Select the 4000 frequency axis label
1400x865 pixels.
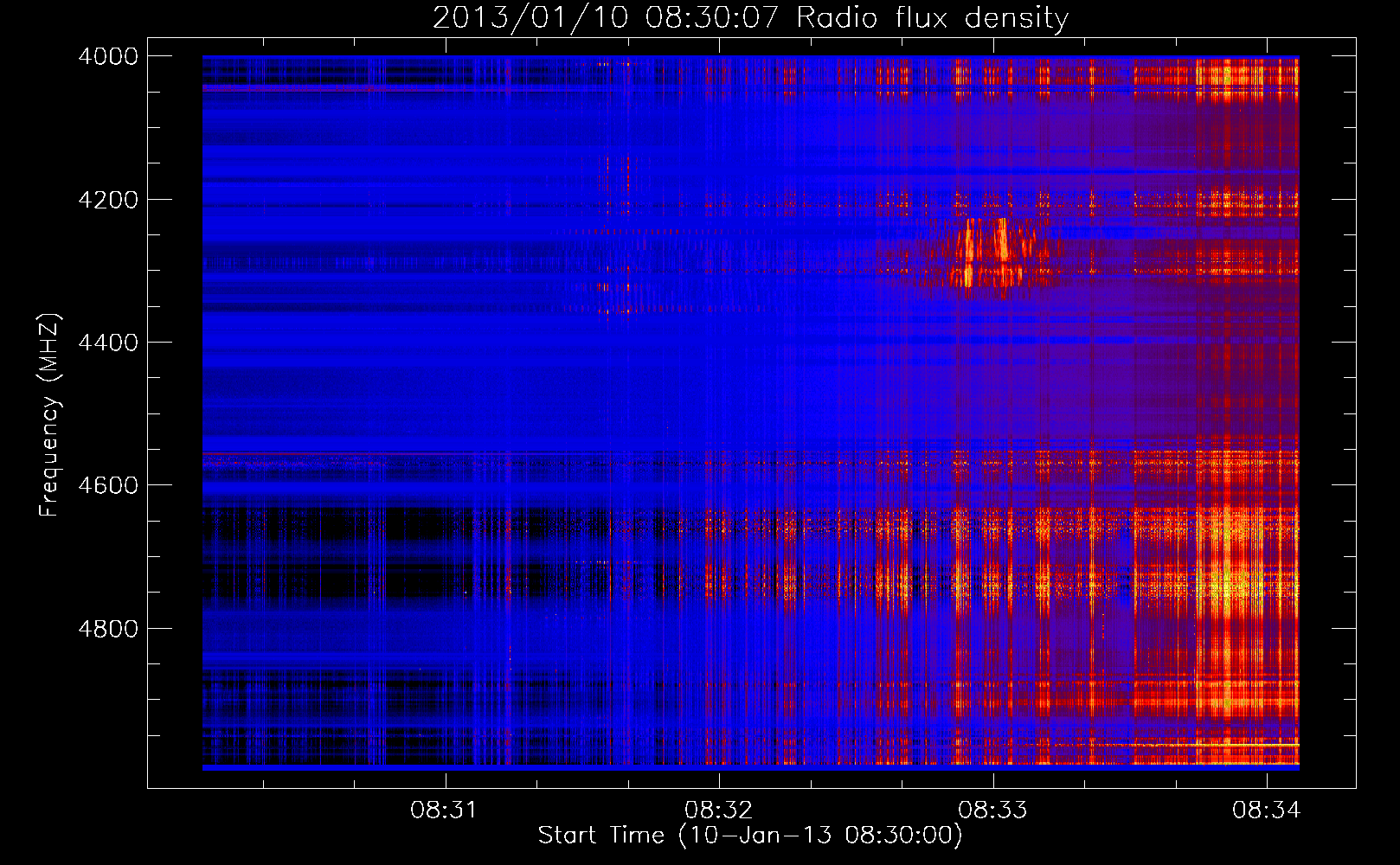tap(108, 56)
